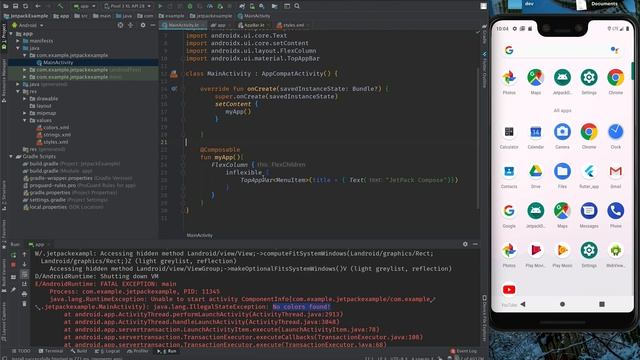The height and width of the screenshot is (360, 640).
Task: Clear console with the trash icon
Action: click(24, 304)
